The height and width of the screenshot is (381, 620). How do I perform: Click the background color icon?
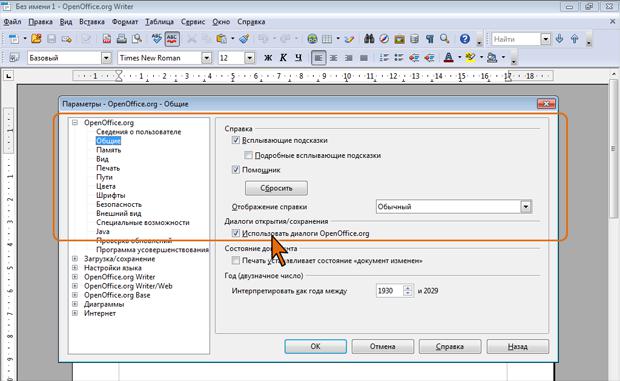click(x=492, y=58)
